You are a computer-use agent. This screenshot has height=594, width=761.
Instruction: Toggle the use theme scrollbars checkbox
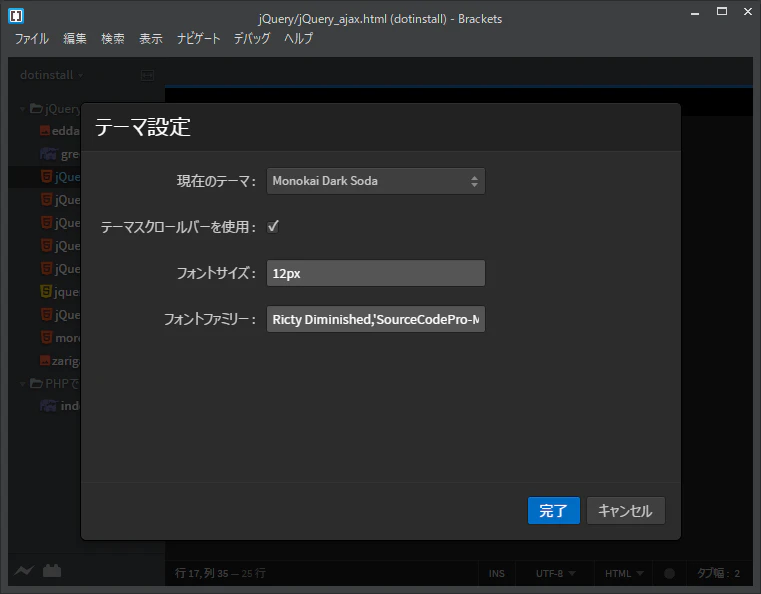[x=273, y=227]
